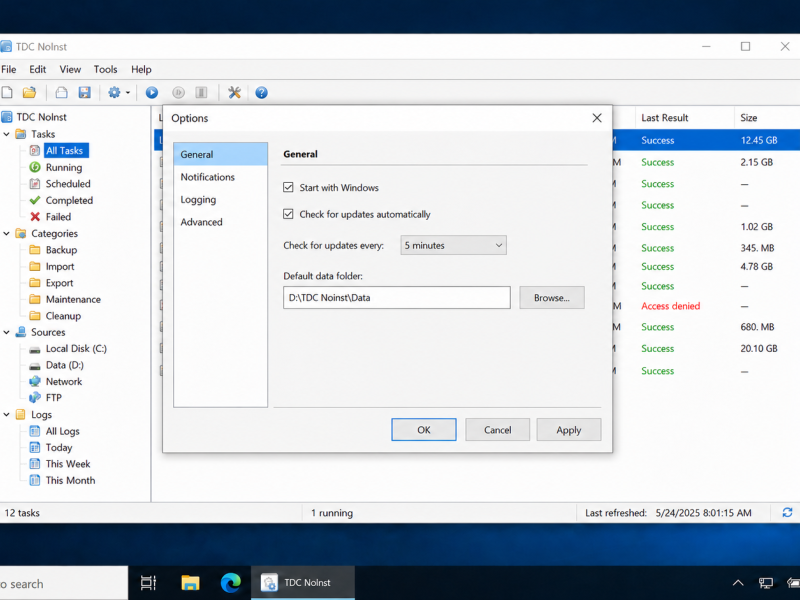Click the Save floppy disk toolbar icon
Viewport: 800px width, 600px height.
pyautogui.click(x=84, y=92)
